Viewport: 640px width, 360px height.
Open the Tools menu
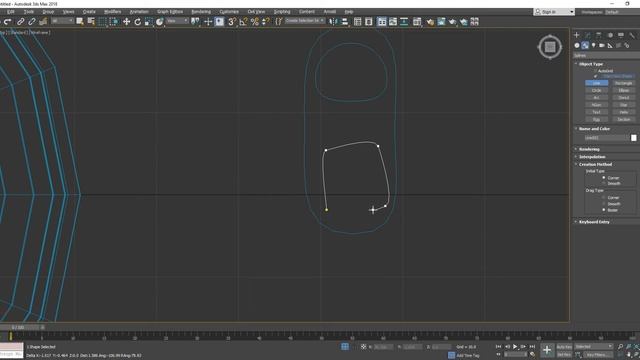[29, 12]
